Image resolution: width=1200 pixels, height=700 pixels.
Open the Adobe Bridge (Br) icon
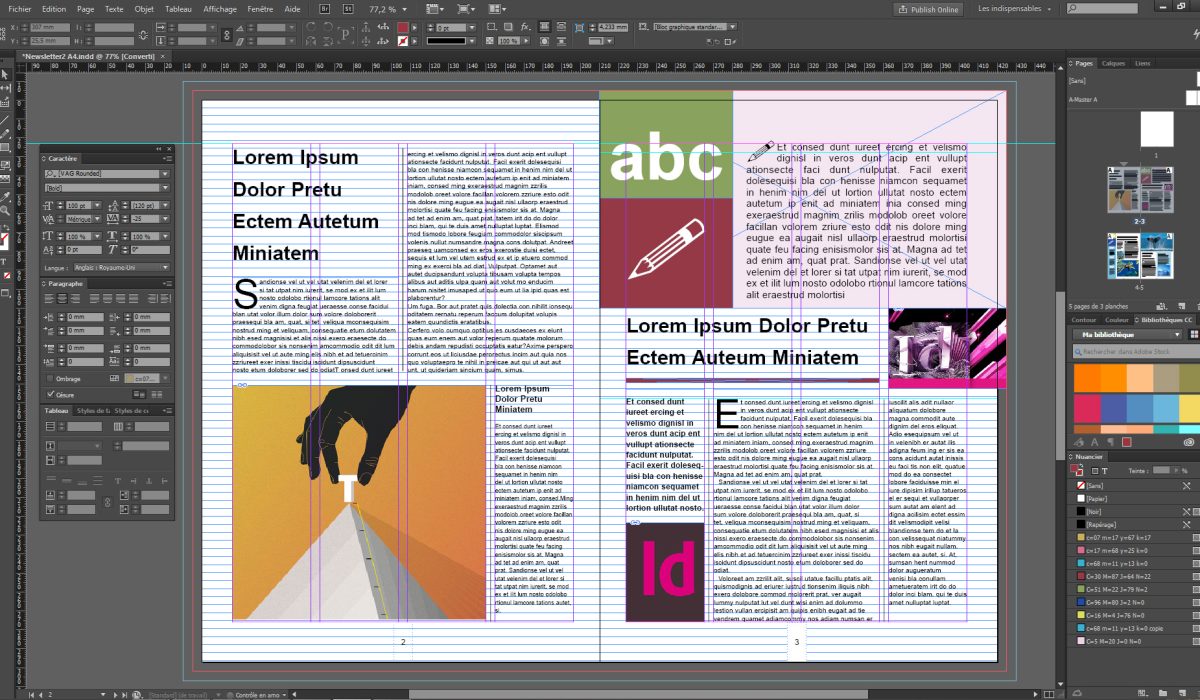pyautogui.click(x=327, y=8)
